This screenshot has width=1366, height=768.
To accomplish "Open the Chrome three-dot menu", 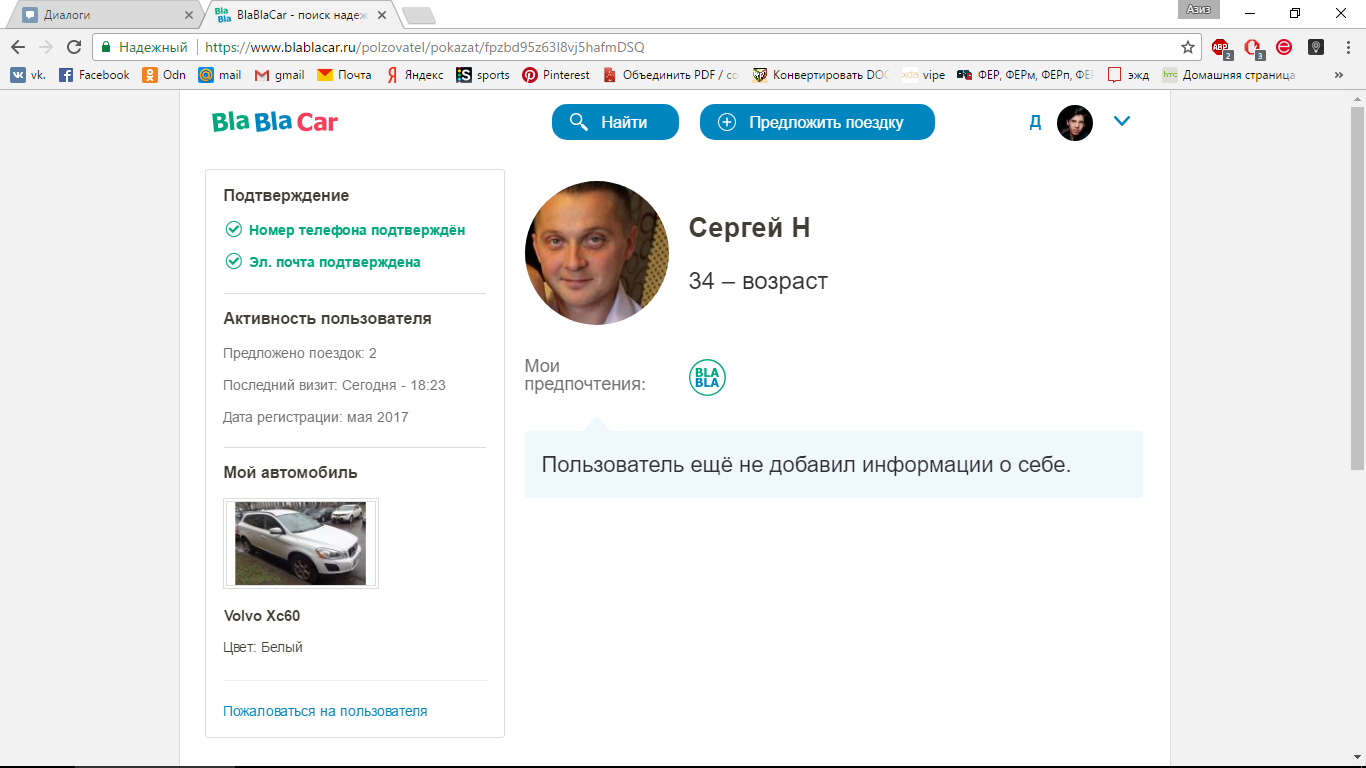I will click(x=1347, y=47).
